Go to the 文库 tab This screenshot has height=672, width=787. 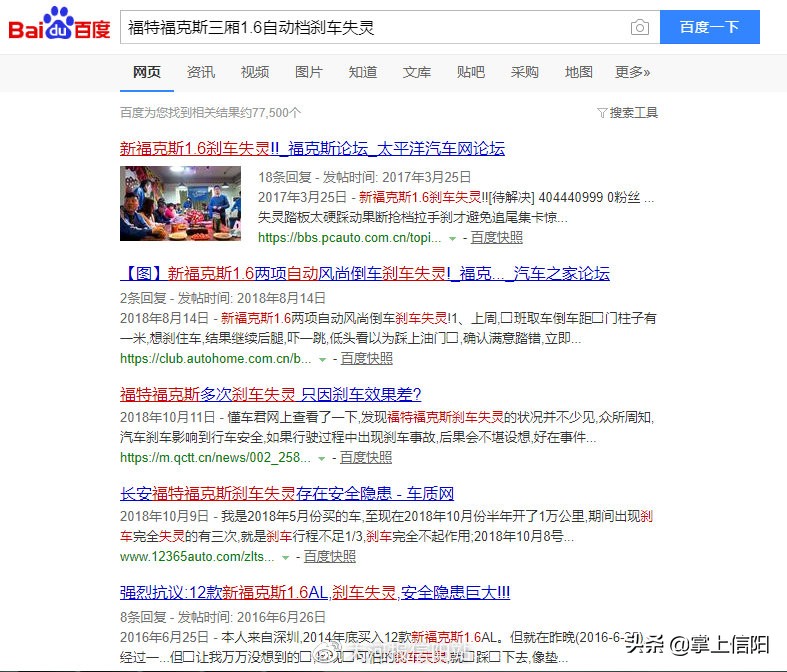point(417,72)
